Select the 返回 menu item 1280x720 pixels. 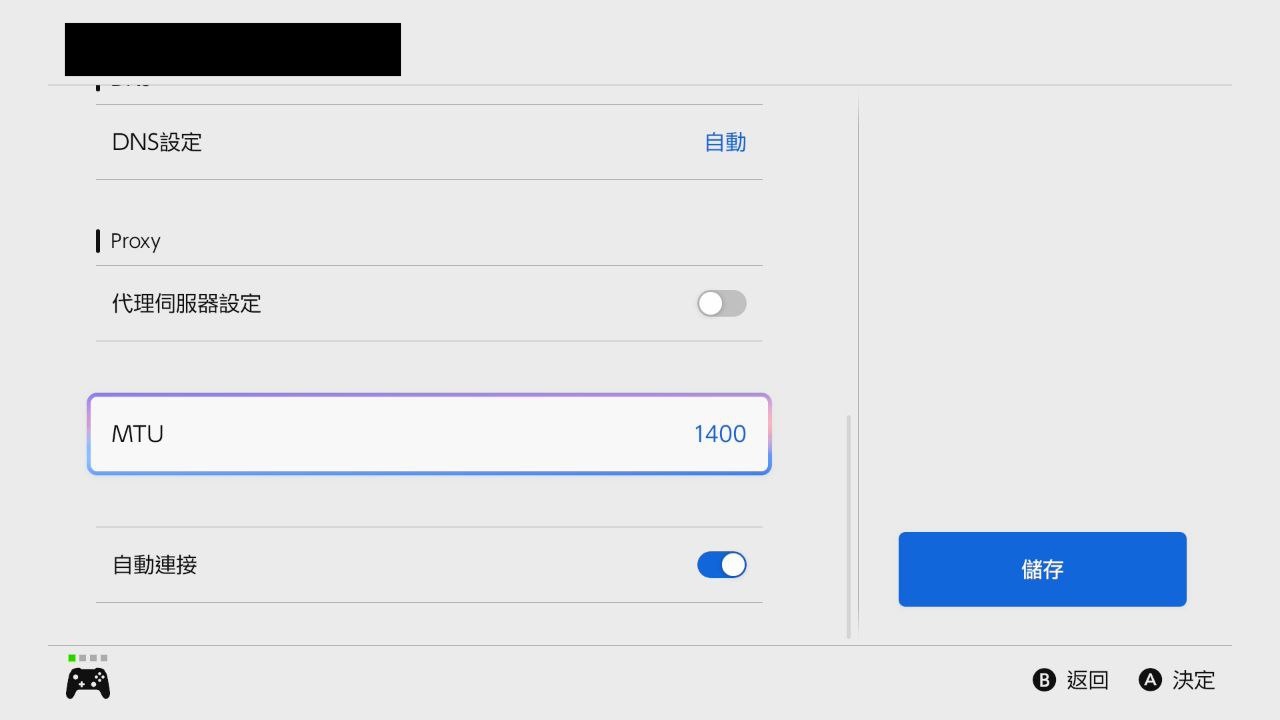pyautogui.click(x=1088, y=680)
